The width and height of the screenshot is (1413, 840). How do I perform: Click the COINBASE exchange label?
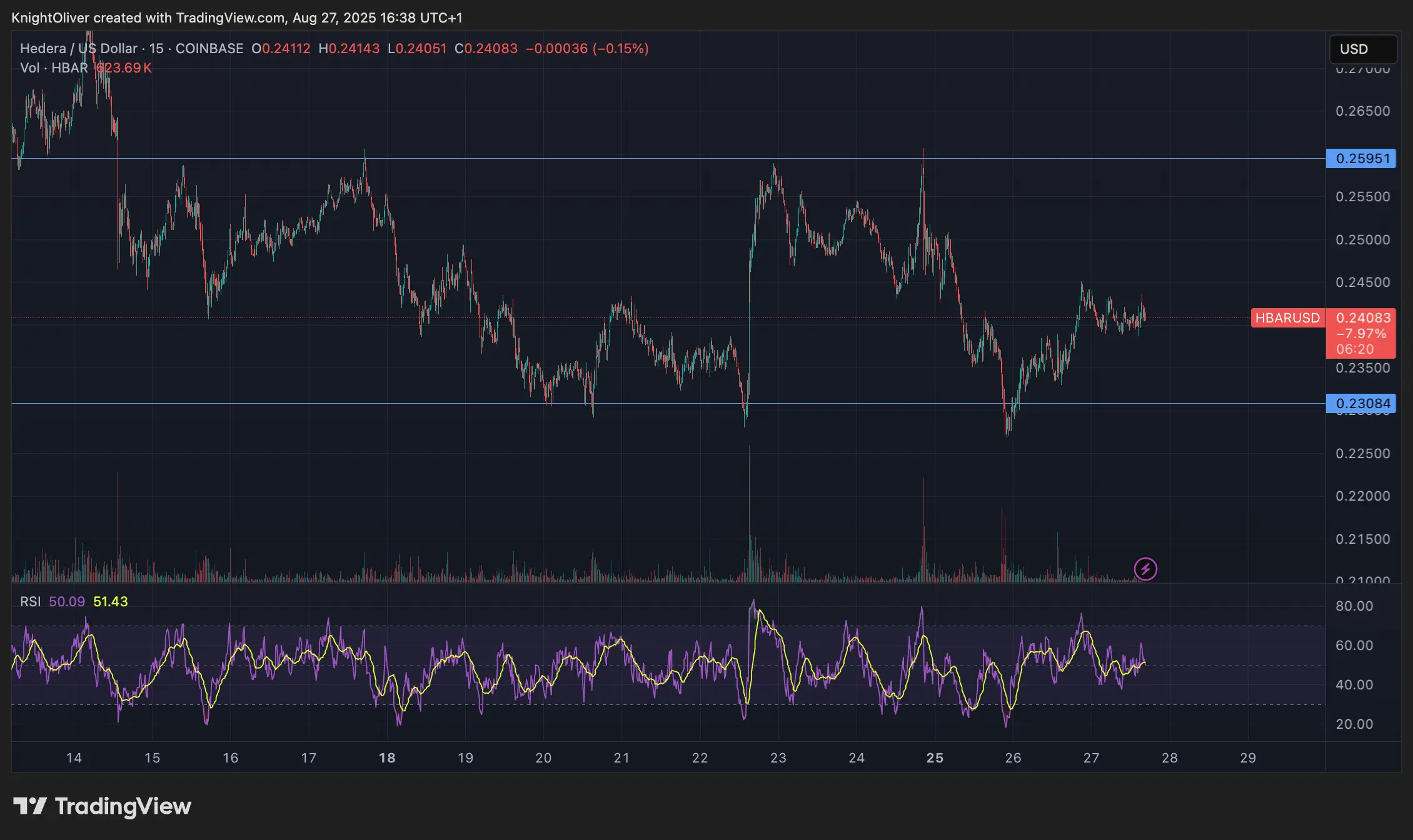pyautogui.click(x=209, y=48)
